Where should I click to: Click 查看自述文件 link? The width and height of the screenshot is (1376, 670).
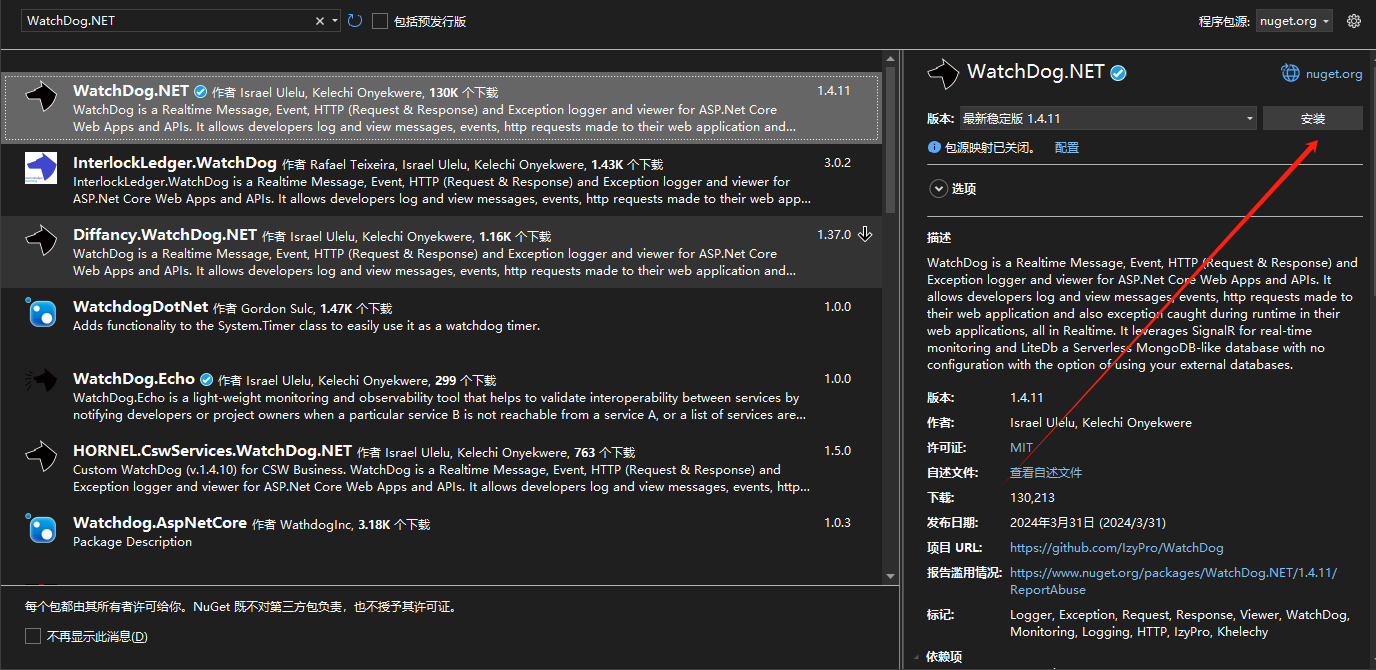(1046, 472)
